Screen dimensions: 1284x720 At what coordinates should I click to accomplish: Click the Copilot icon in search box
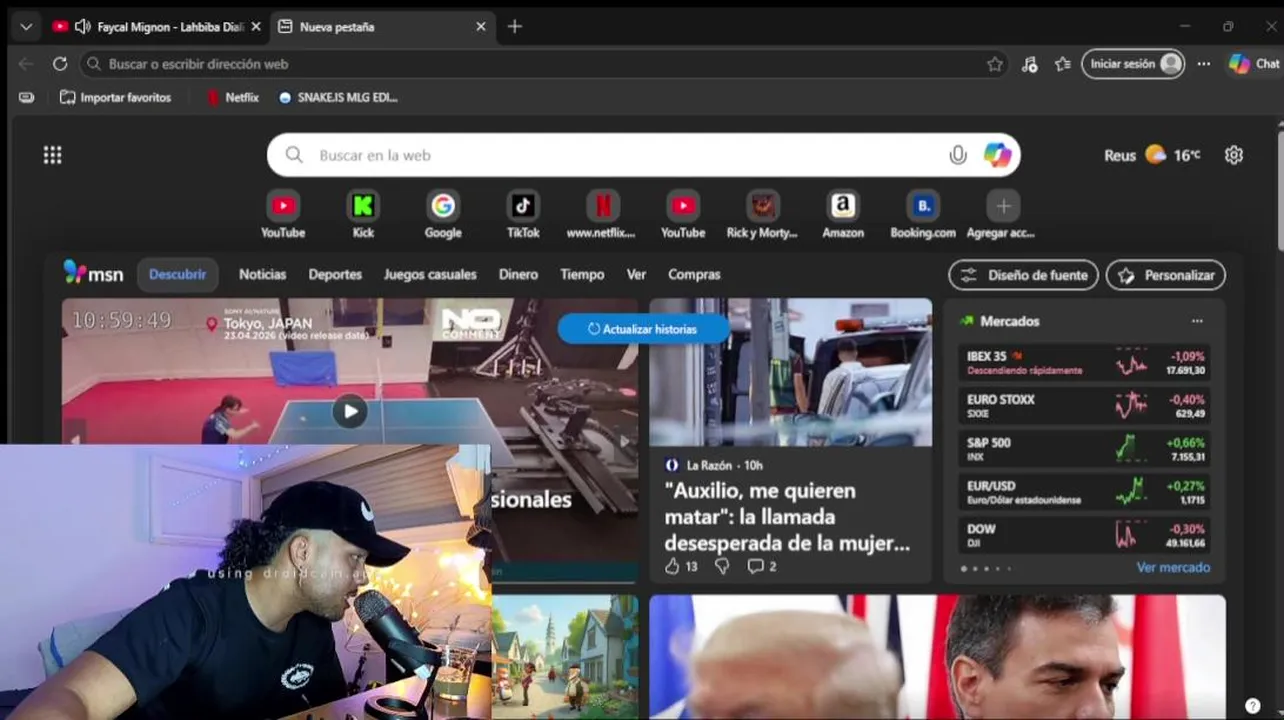click(997, 155)
